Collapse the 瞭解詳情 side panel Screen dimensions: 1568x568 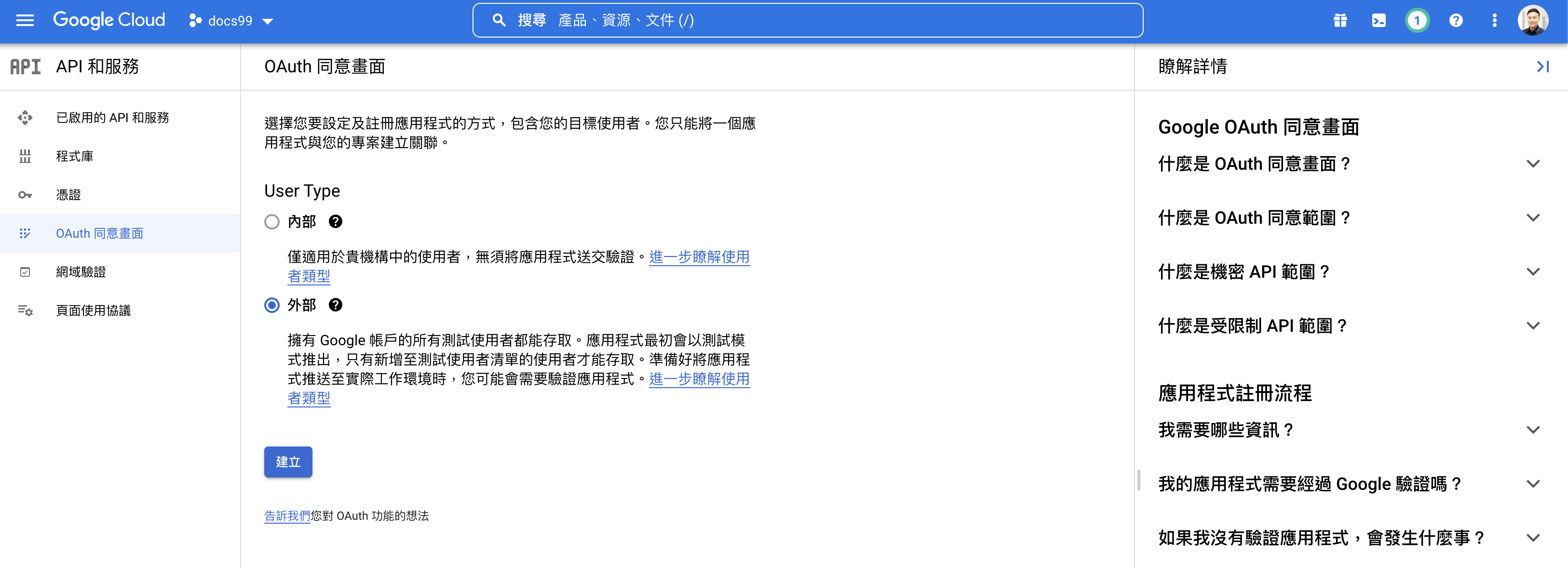(1542, 67)
